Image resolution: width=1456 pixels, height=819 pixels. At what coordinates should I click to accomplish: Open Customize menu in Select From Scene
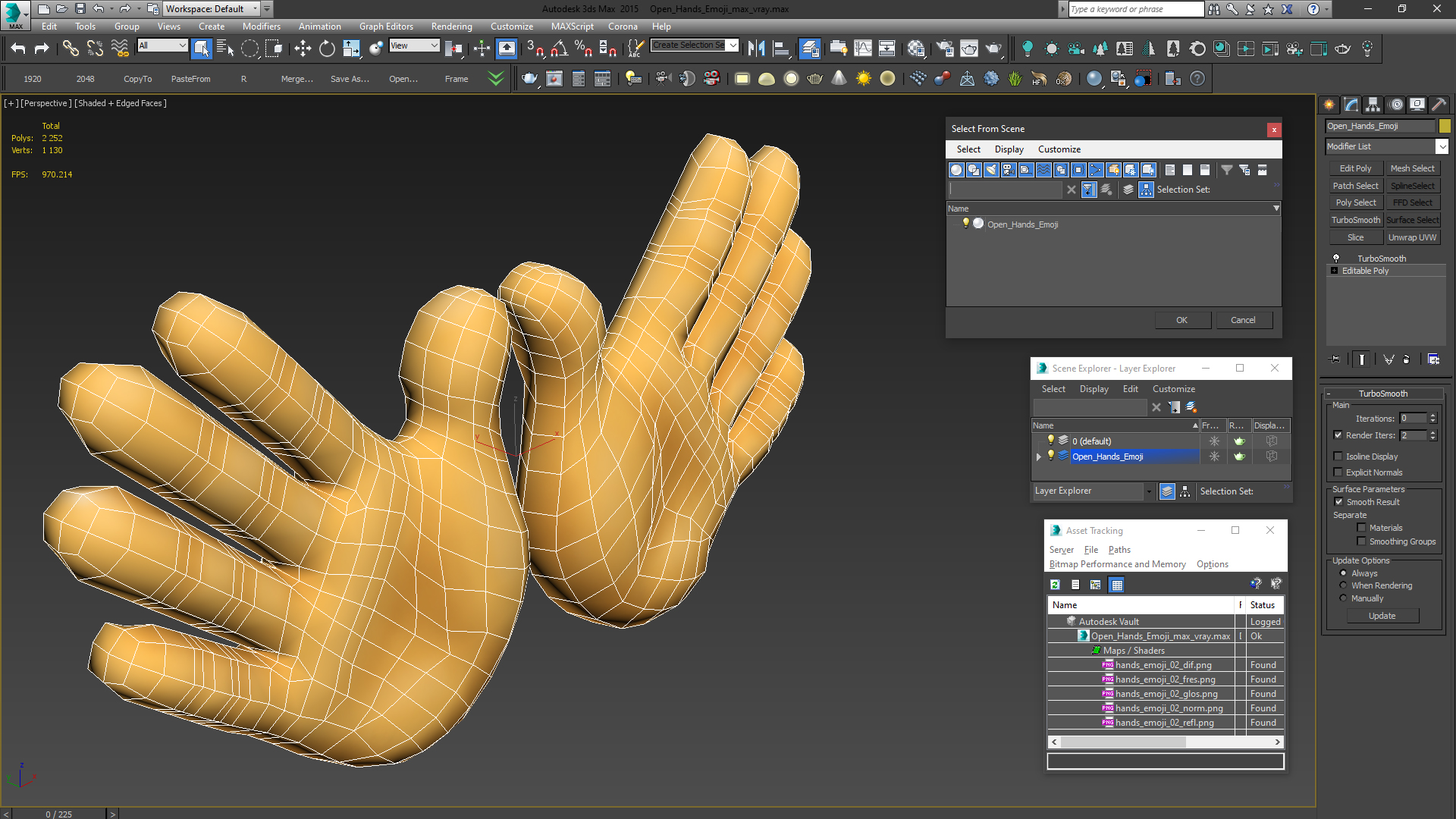[x=1059, y=149]
